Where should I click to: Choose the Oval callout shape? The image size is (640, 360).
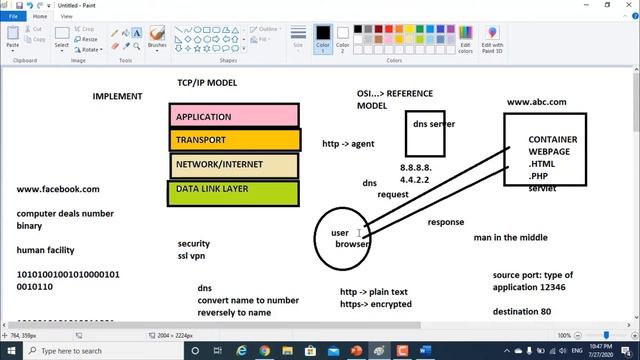[226, 49]
